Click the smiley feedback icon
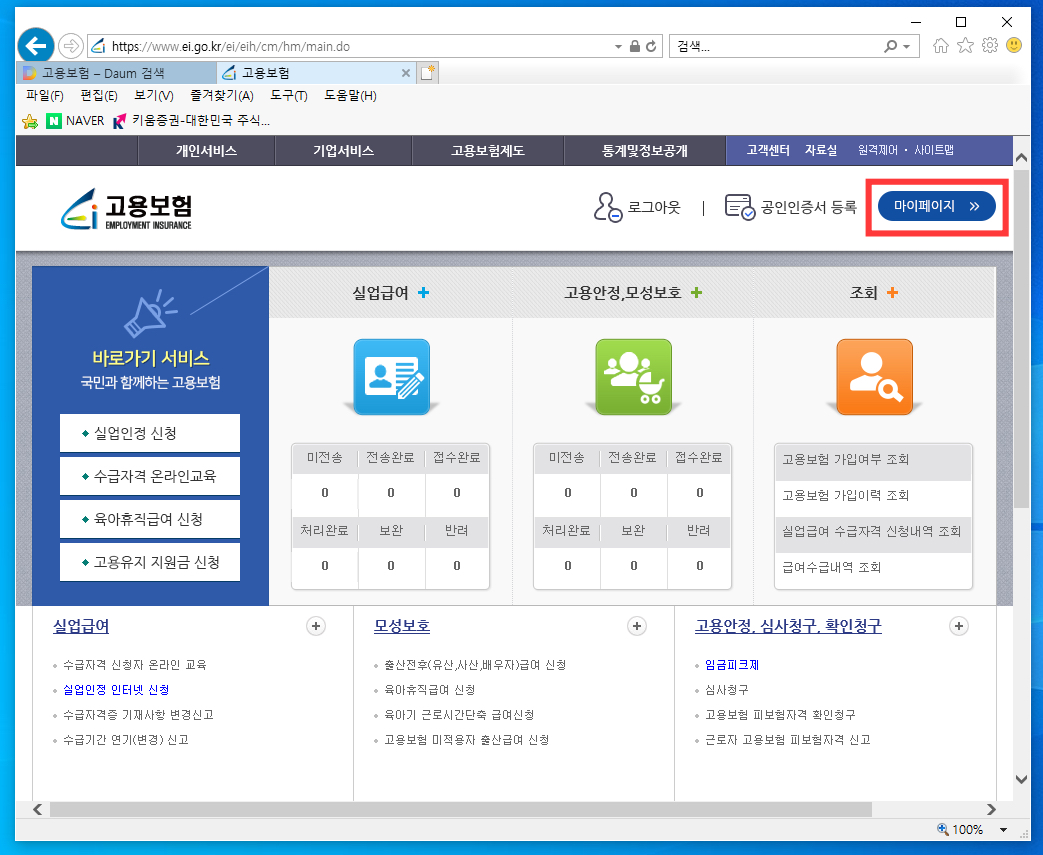The image size is (1043, 855). (1014, 45)
